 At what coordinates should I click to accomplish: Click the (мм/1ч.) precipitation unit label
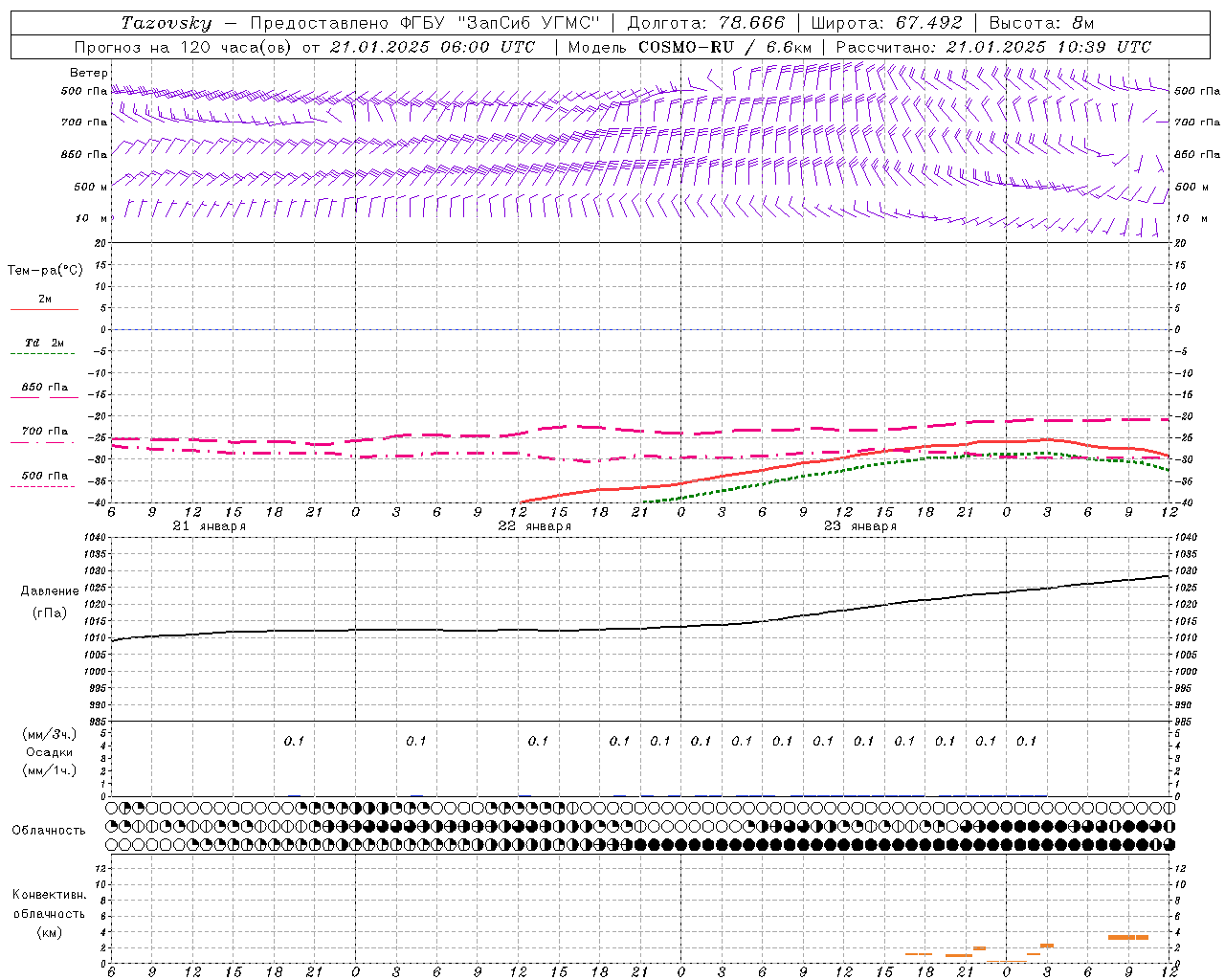(49, 770)
